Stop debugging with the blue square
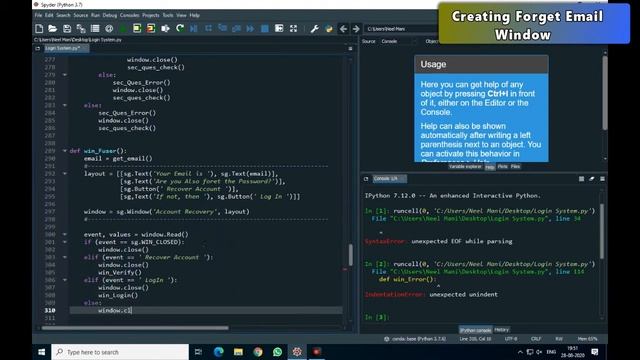The image size is (640, 360). [x=264, y=29]
